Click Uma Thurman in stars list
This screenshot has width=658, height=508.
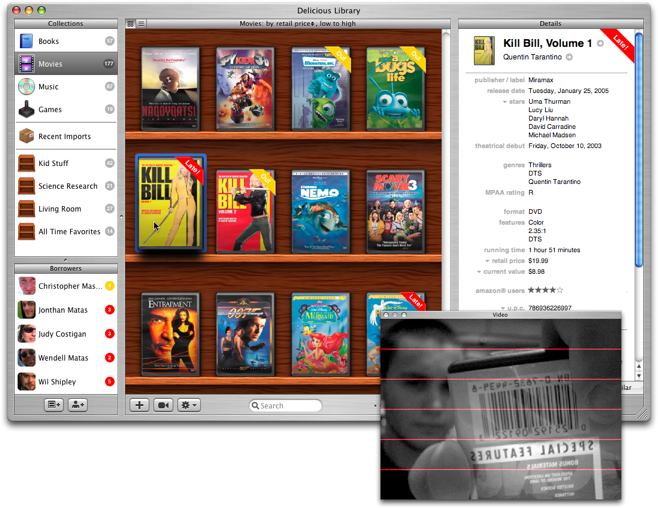(549, 102)
